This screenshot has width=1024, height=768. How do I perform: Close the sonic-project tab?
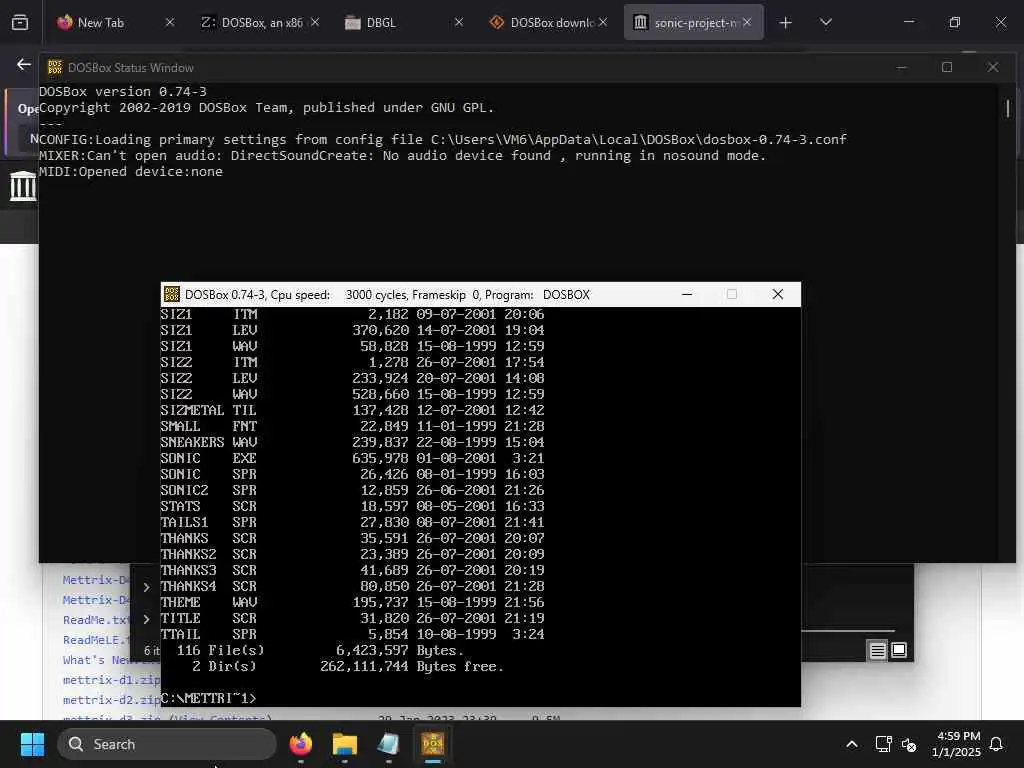747,22
